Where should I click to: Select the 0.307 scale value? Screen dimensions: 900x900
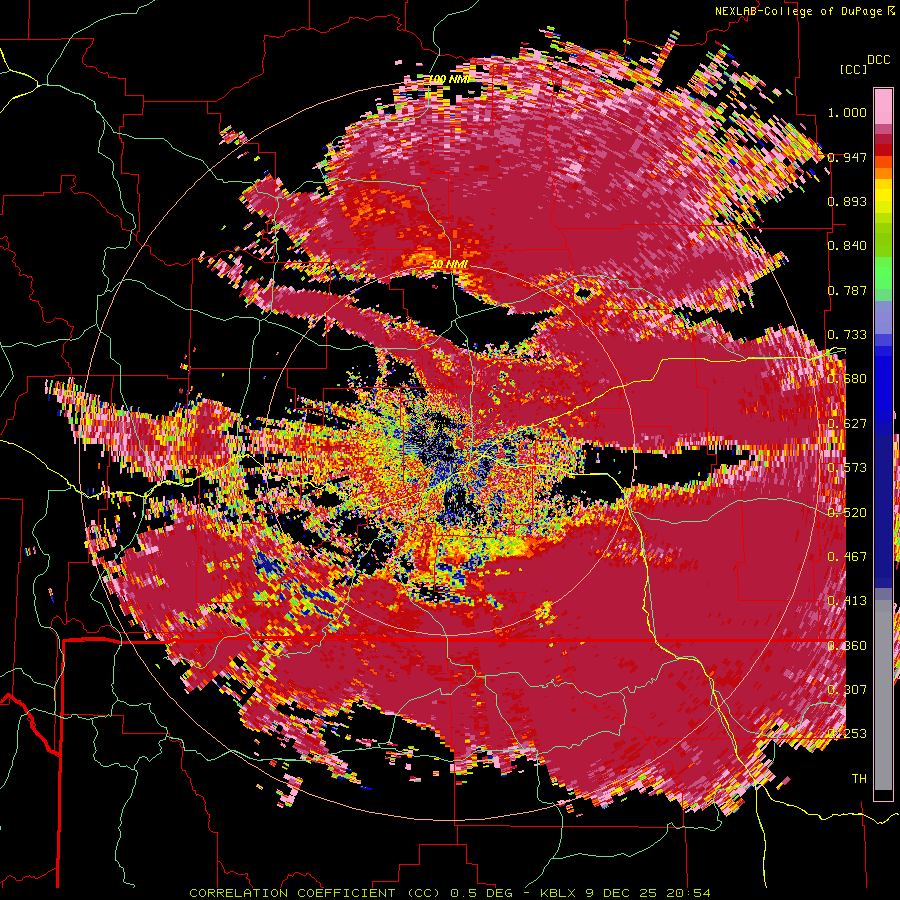tap(847, 690)
